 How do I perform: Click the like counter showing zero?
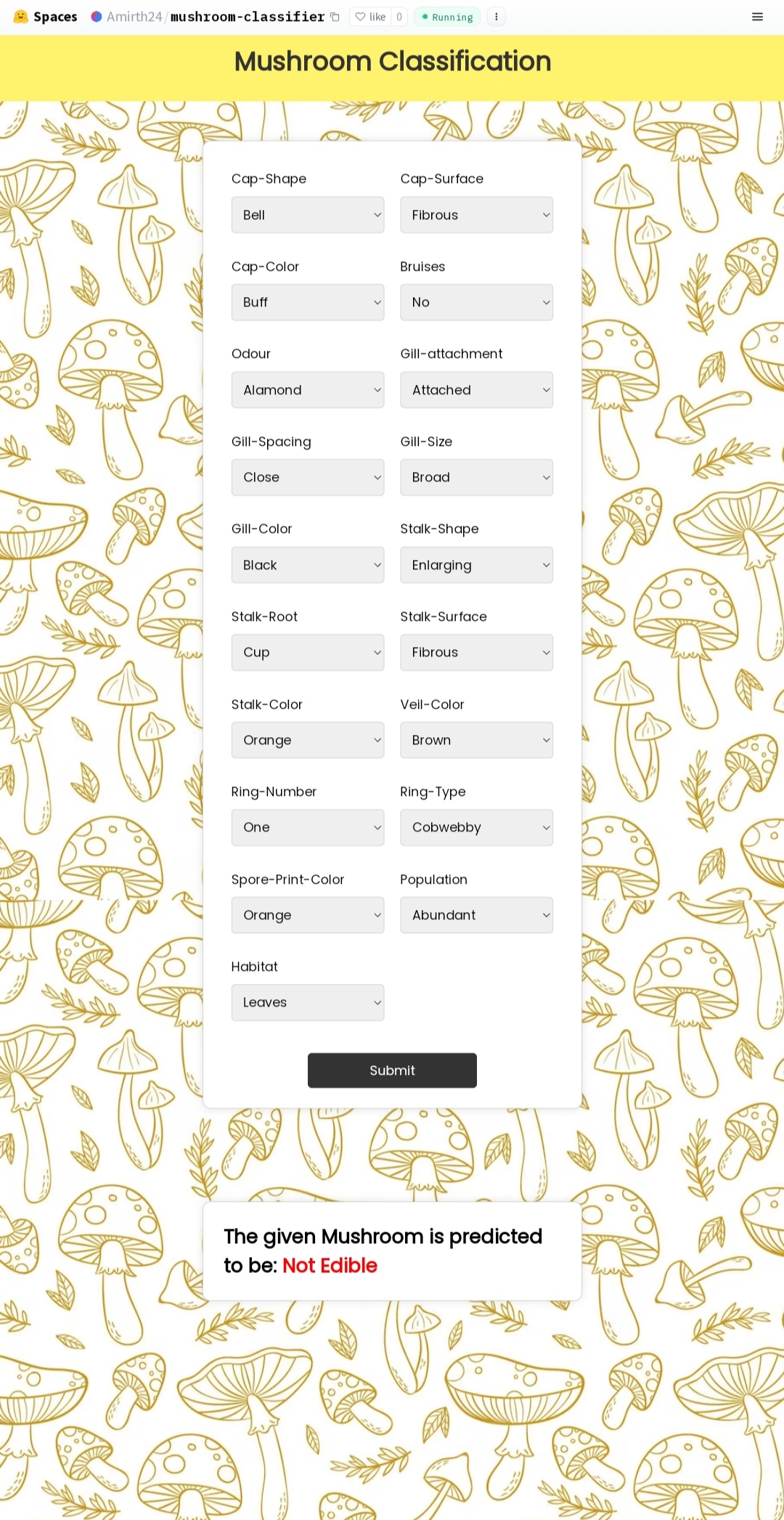click(399, 17)
